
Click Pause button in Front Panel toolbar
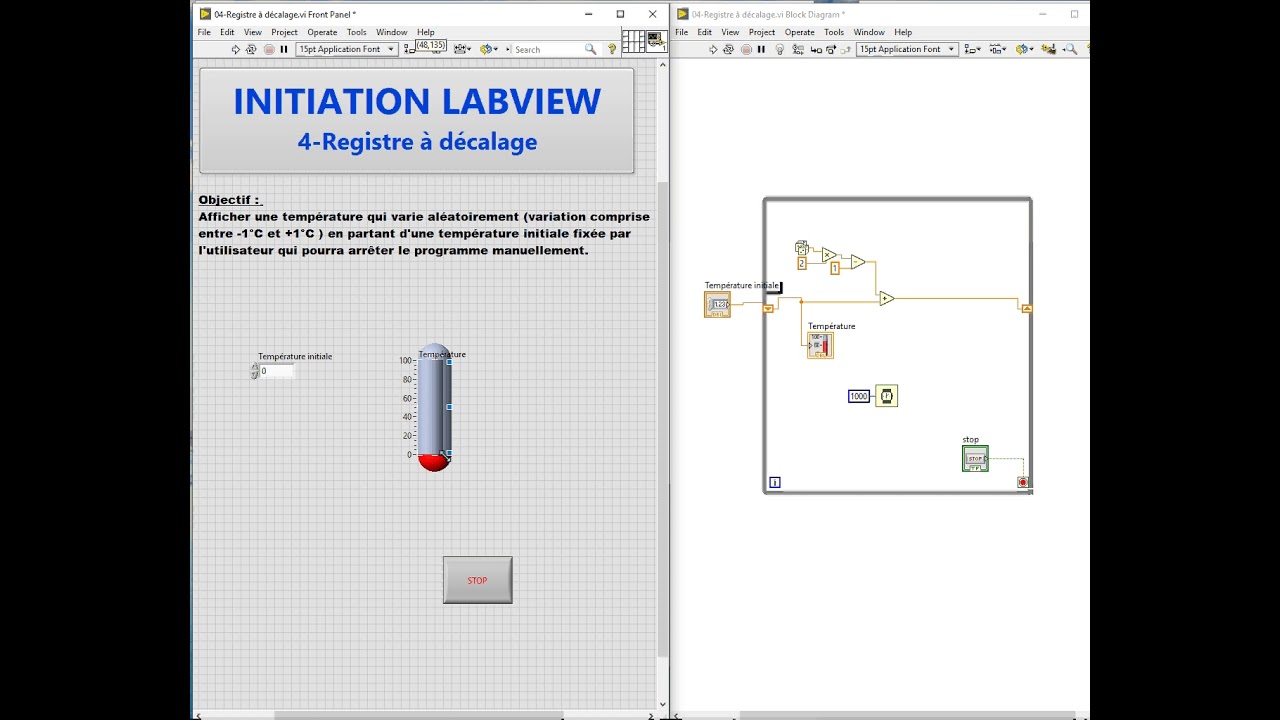284,49
